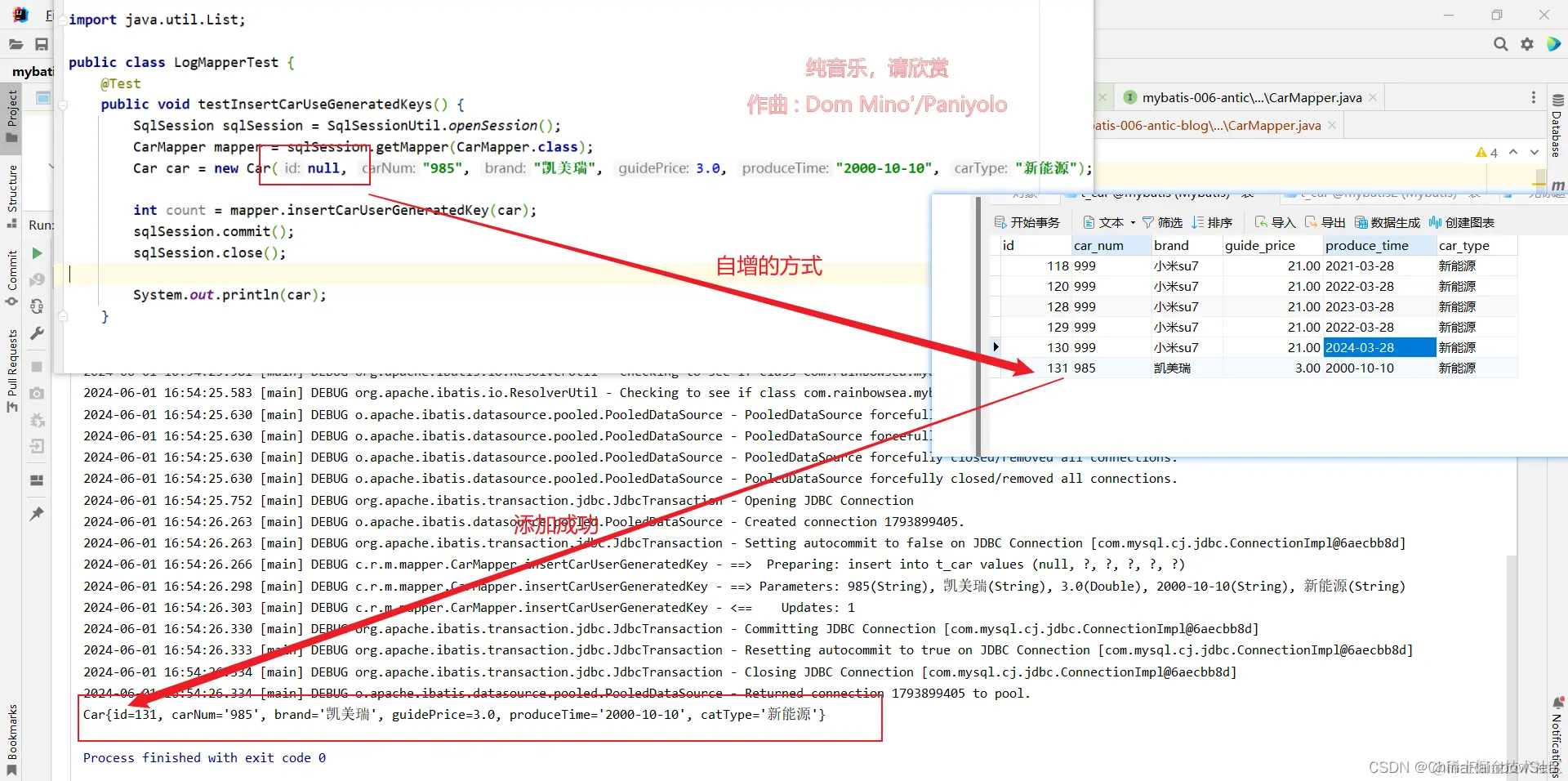Click the 数据生成 data generation button
The width and height of the screenshot is (1568, 781).
(x=1387, y=222)
